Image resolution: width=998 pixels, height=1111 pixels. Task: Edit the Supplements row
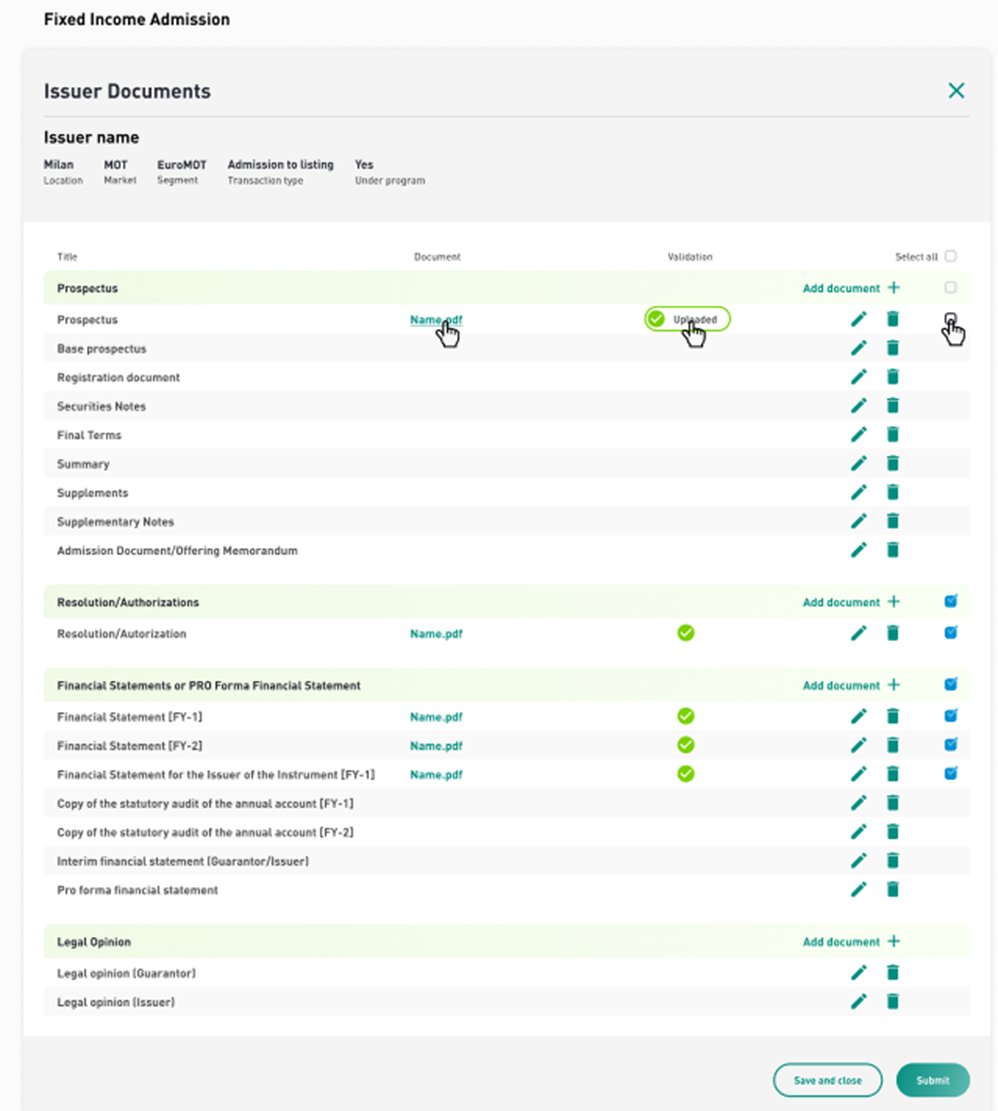[x=858, y=492]
